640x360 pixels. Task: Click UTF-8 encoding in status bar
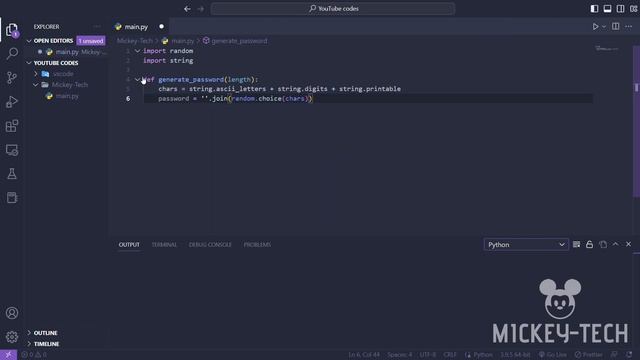427,355
